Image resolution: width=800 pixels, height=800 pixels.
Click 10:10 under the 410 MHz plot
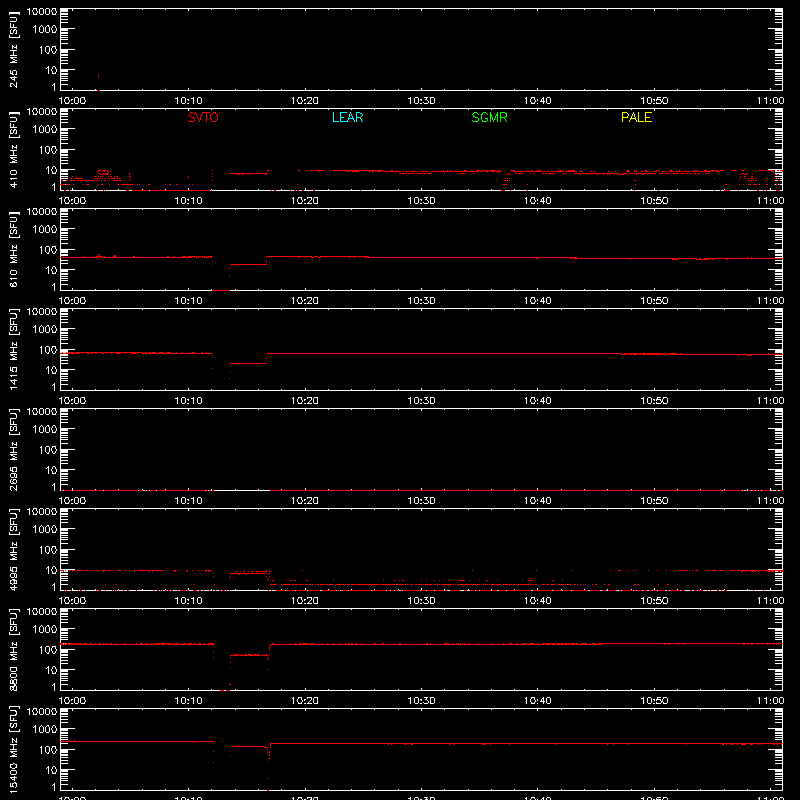189,201
